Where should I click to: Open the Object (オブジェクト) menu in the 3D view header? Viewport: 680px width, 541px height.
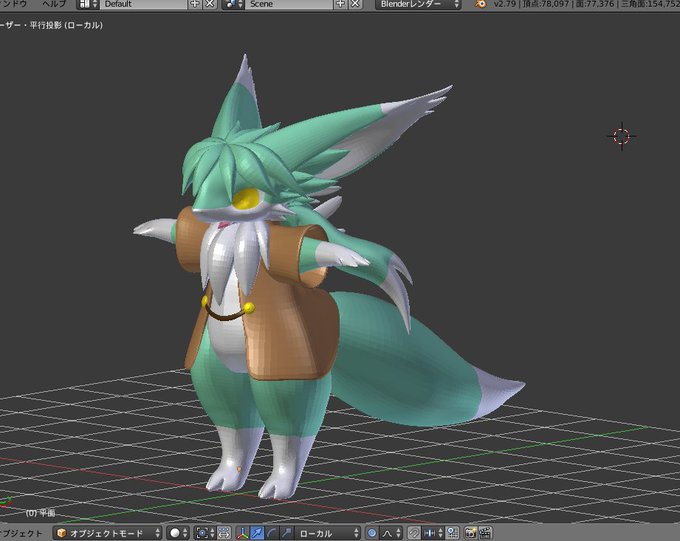(21, 533)
